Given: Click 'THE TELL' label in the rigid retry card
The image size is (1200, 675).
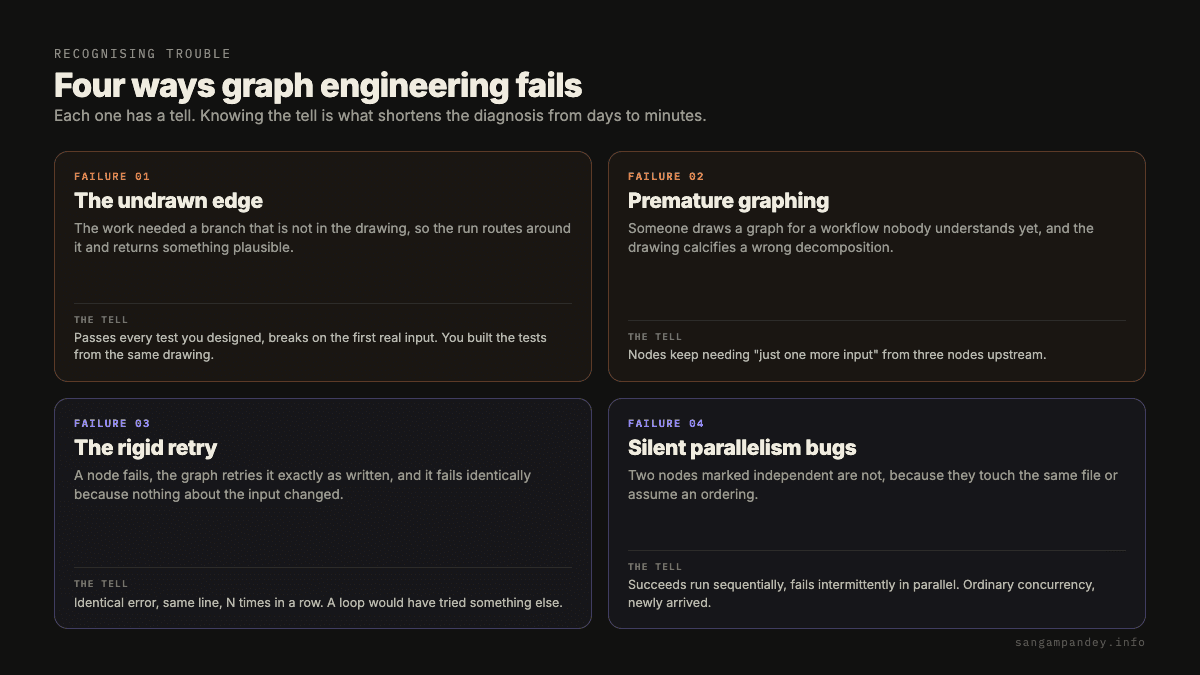Looking at the screenshot, I should coord(101,584).
